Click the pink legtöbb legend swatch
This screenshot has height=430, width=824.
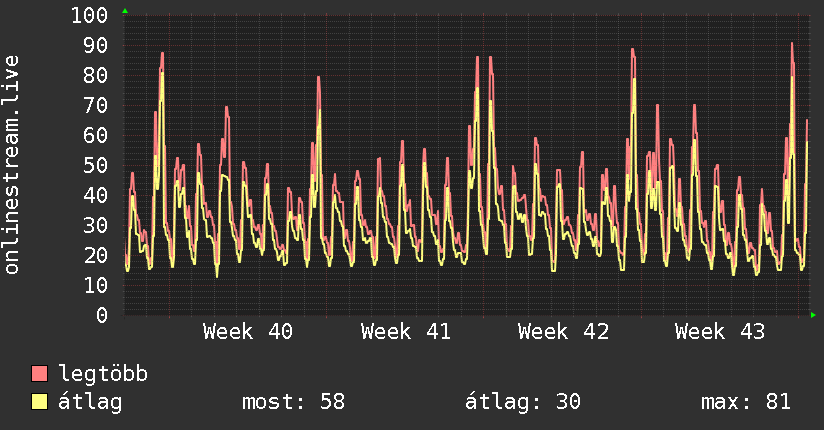click(39, 373)
